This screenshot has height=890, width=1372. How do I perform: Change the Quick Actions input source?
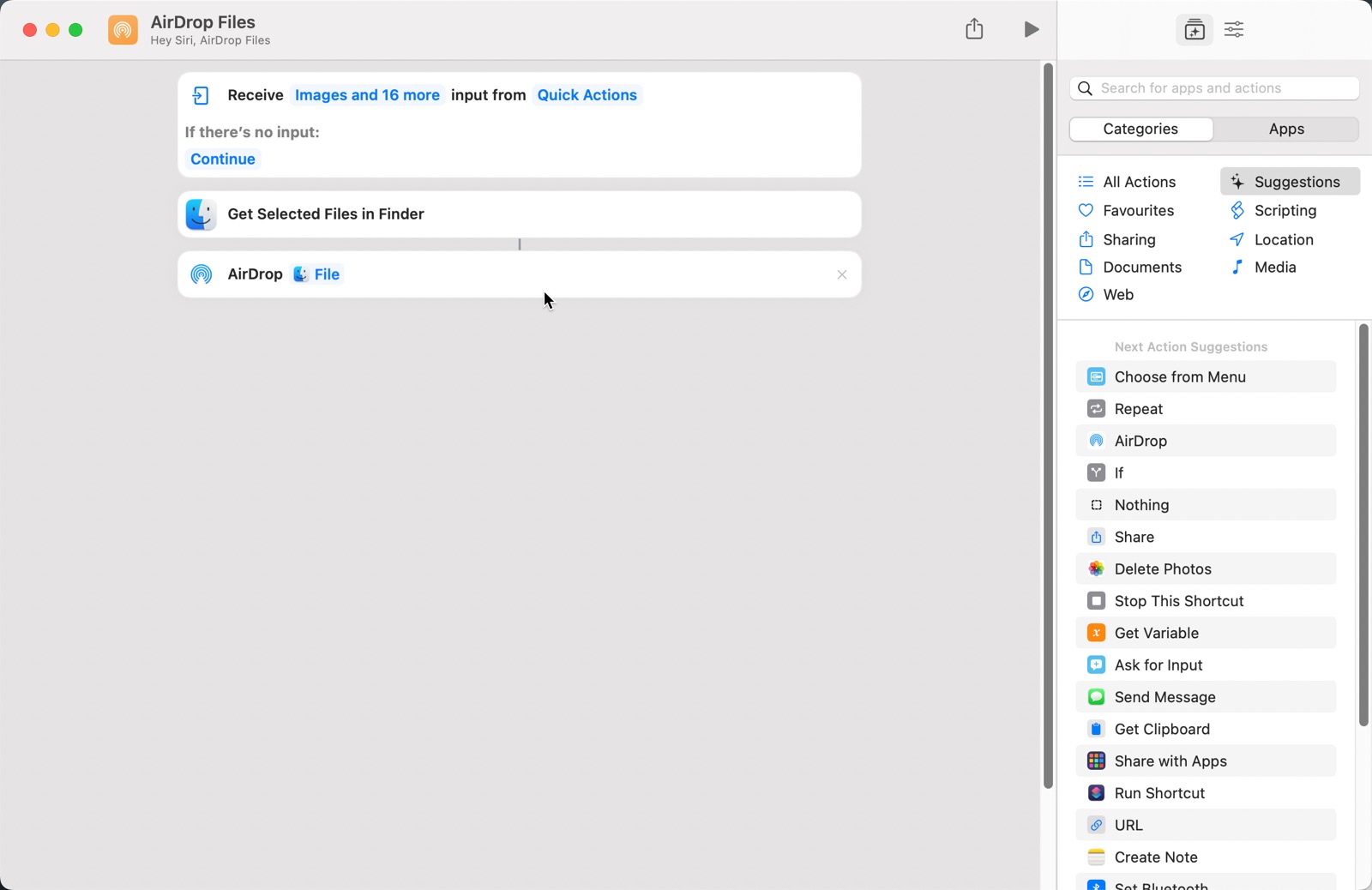587,95
